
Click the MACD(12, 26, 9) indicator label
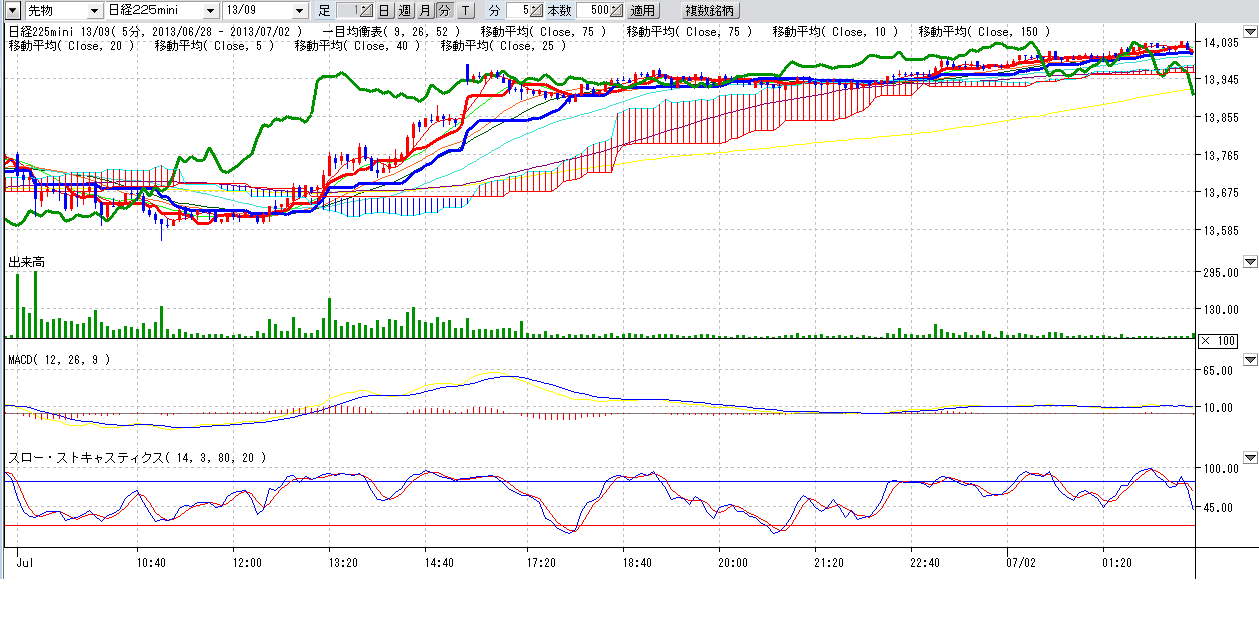pyautogui.click(x=58, y=359)
